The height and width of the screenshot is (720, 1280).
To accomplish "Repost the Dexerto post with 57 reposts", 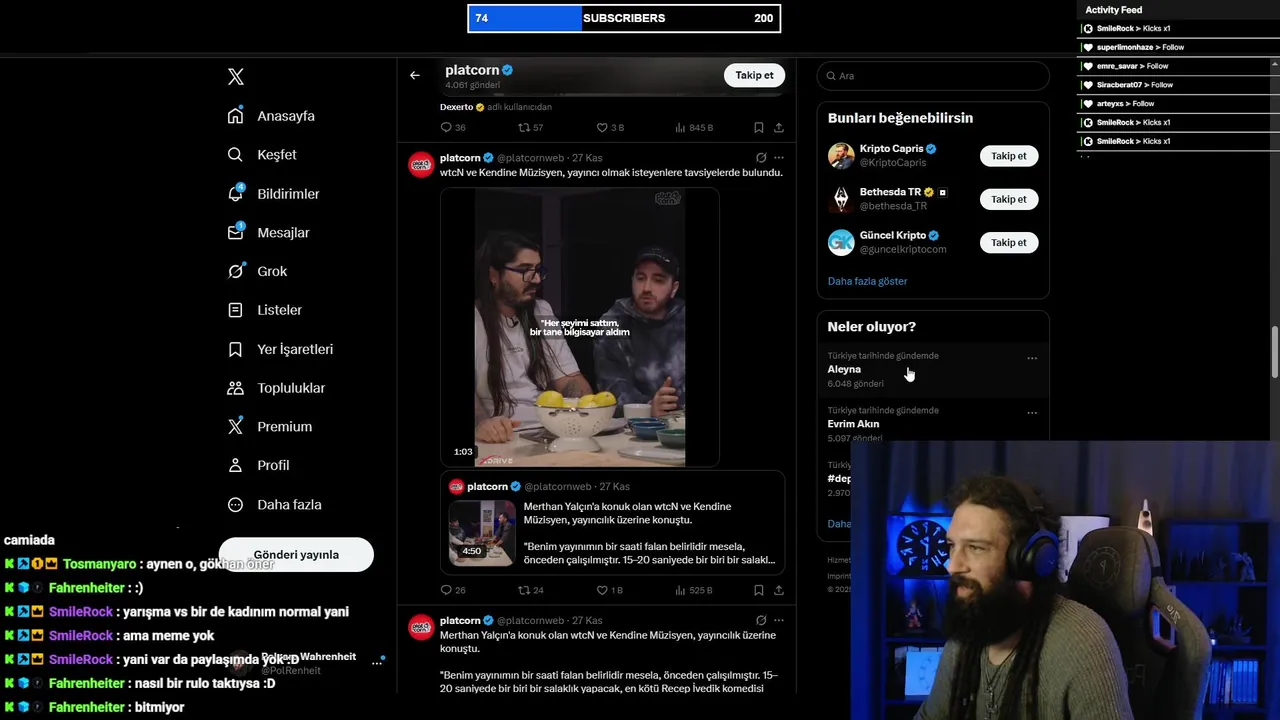I will click(530, 128).
